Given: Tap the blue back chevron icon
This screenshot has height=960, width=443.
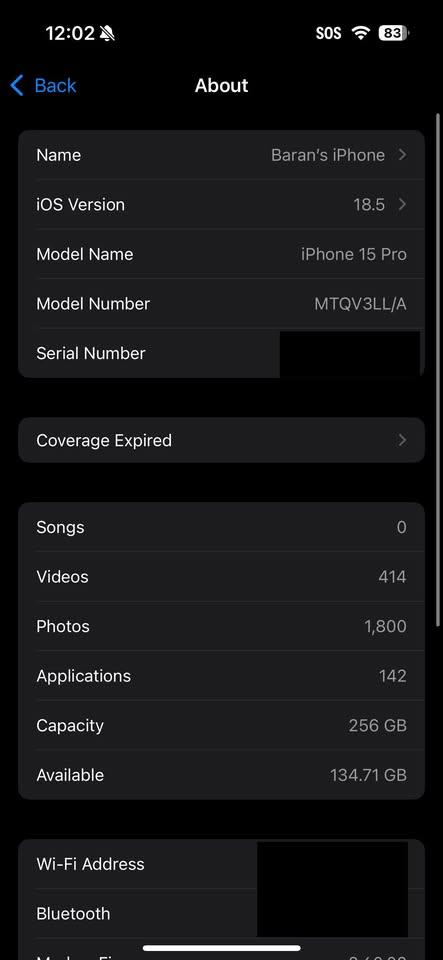Looking at the screenshot, I should pyautogui.click(x=17, y=86).
